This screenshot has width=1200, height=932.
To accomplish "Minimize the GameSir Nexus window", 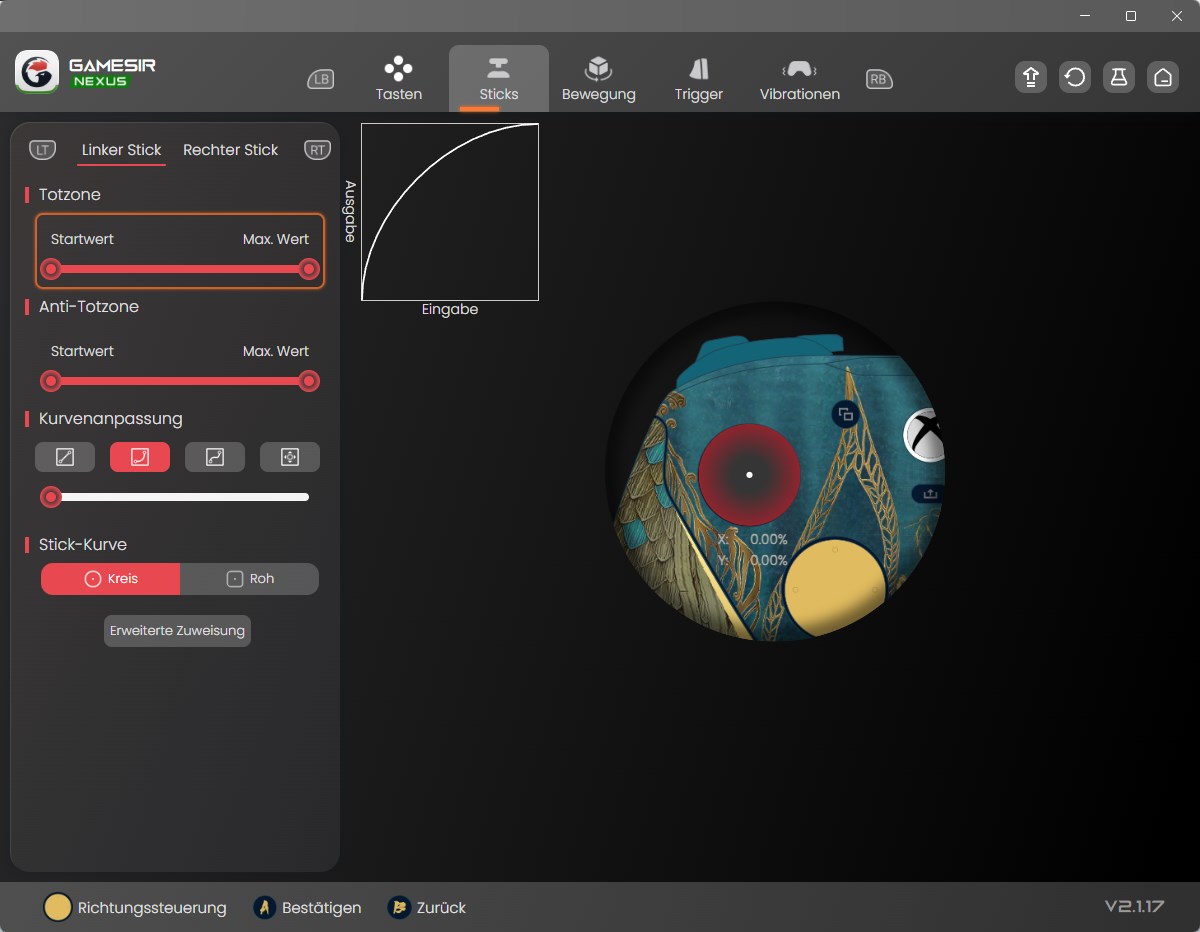I will click(1086, 16).
